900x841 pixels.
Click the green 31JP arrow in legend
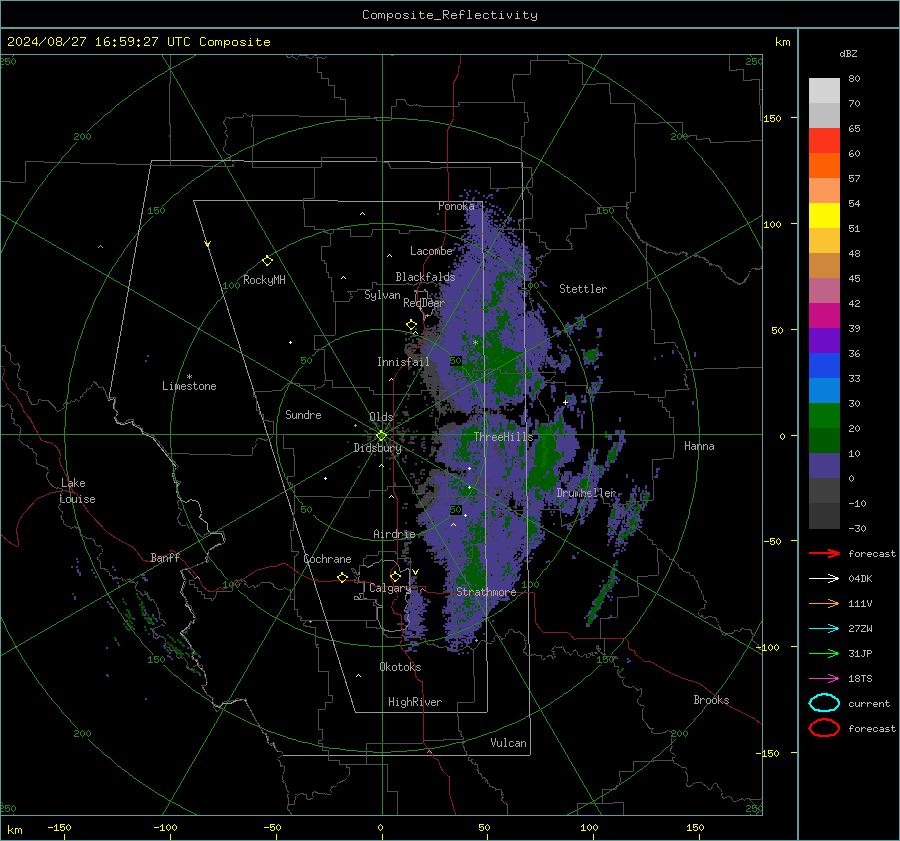(824, 653)
